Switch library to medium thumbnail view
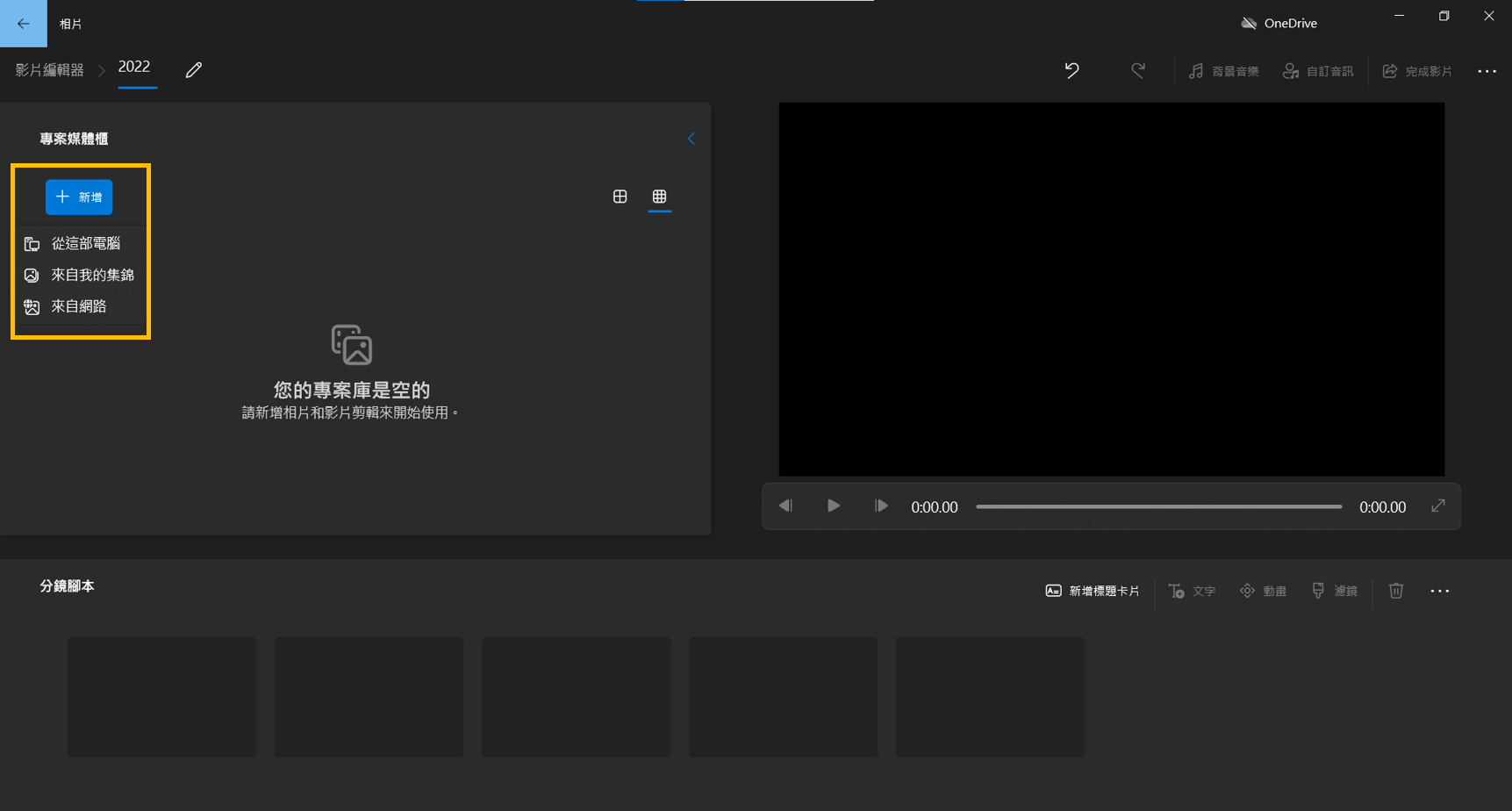This screenshot has width=1512, height=811. coord(620,197)
